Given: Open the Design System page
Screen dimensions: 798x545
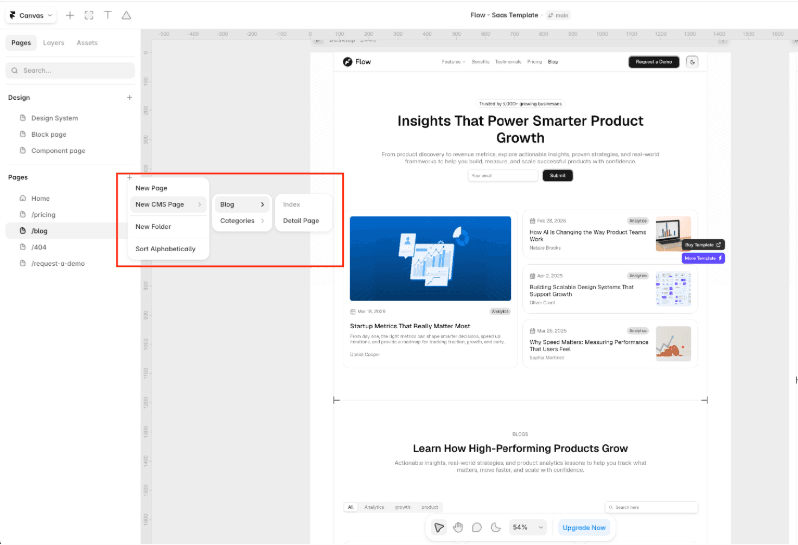Looking at the screenshot, I should click(x=54, y=118).
